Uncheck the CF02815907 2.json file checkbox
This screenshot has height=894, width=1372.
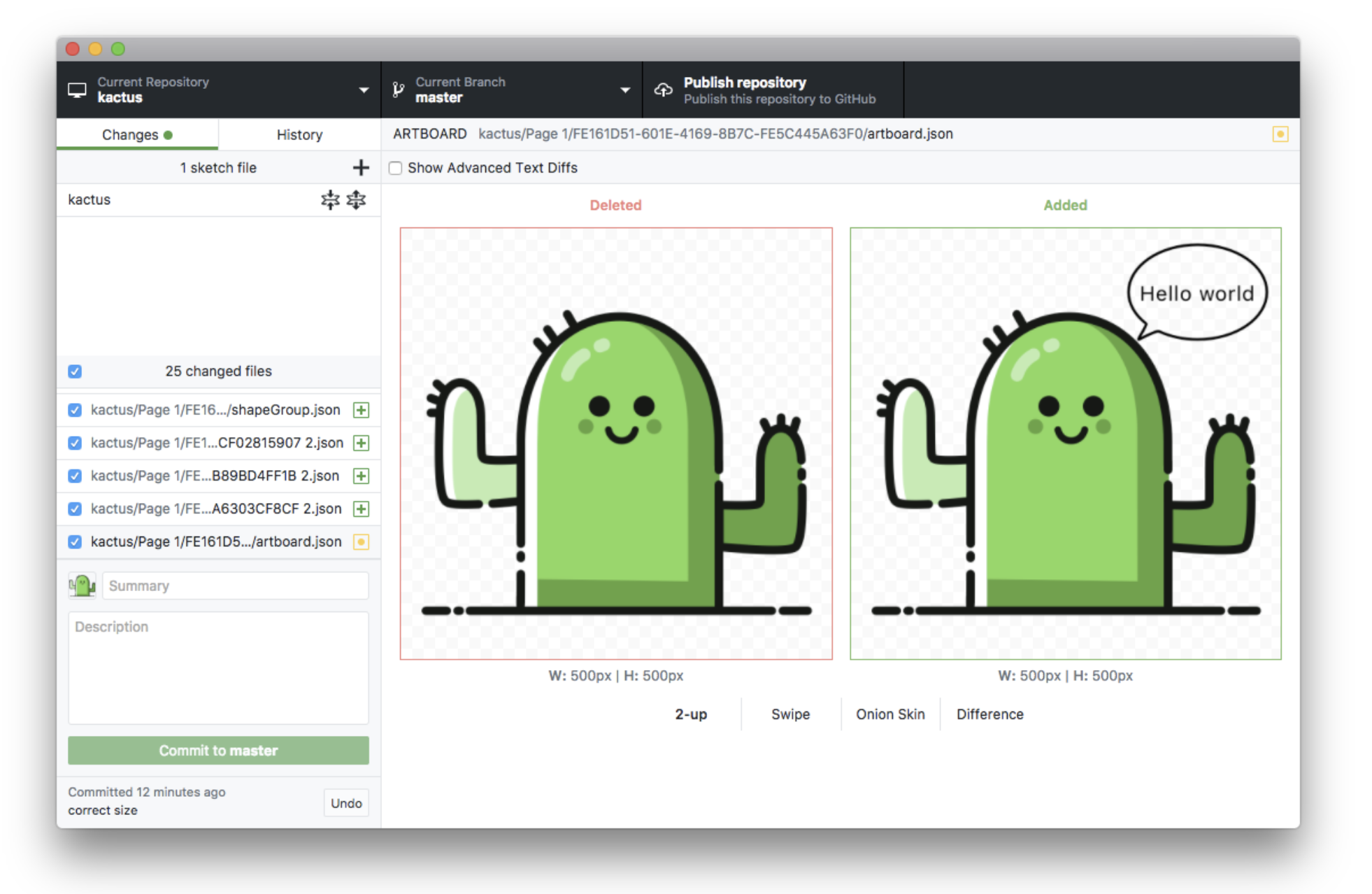pyautogui.click(x=75, y=443)
